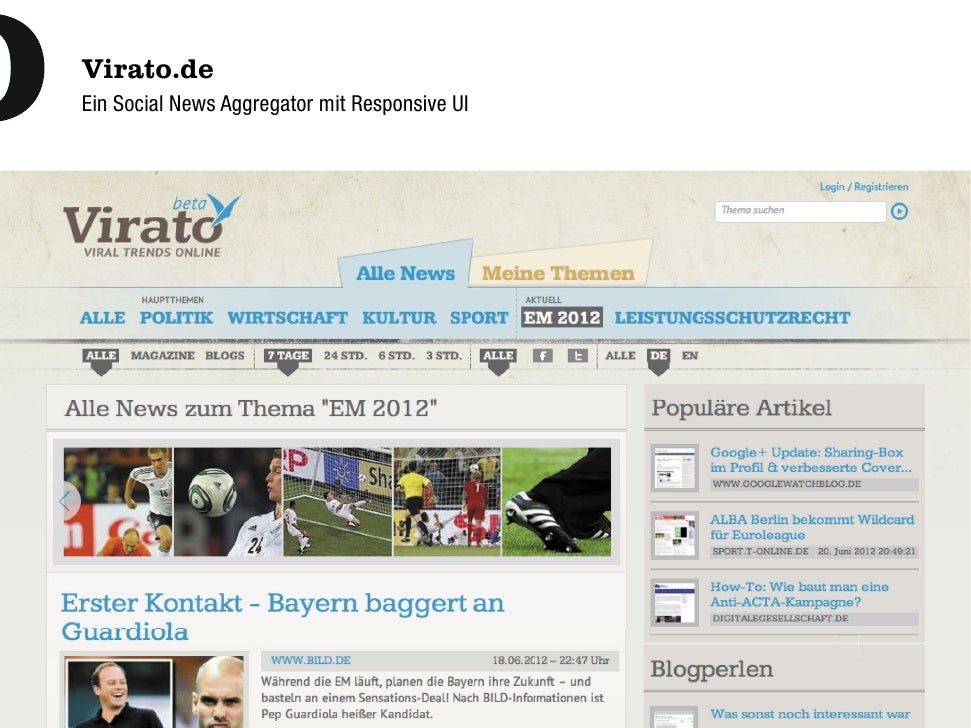Open SPORT.T-ONLINE.DE source label
The height and width of the screenshot is (728, 971).
click(760, 551)
